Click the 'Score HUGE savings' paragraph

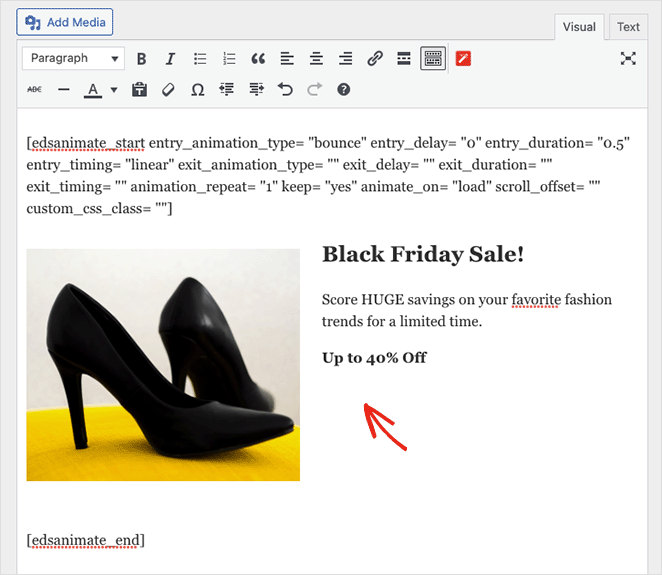[467, 310]
